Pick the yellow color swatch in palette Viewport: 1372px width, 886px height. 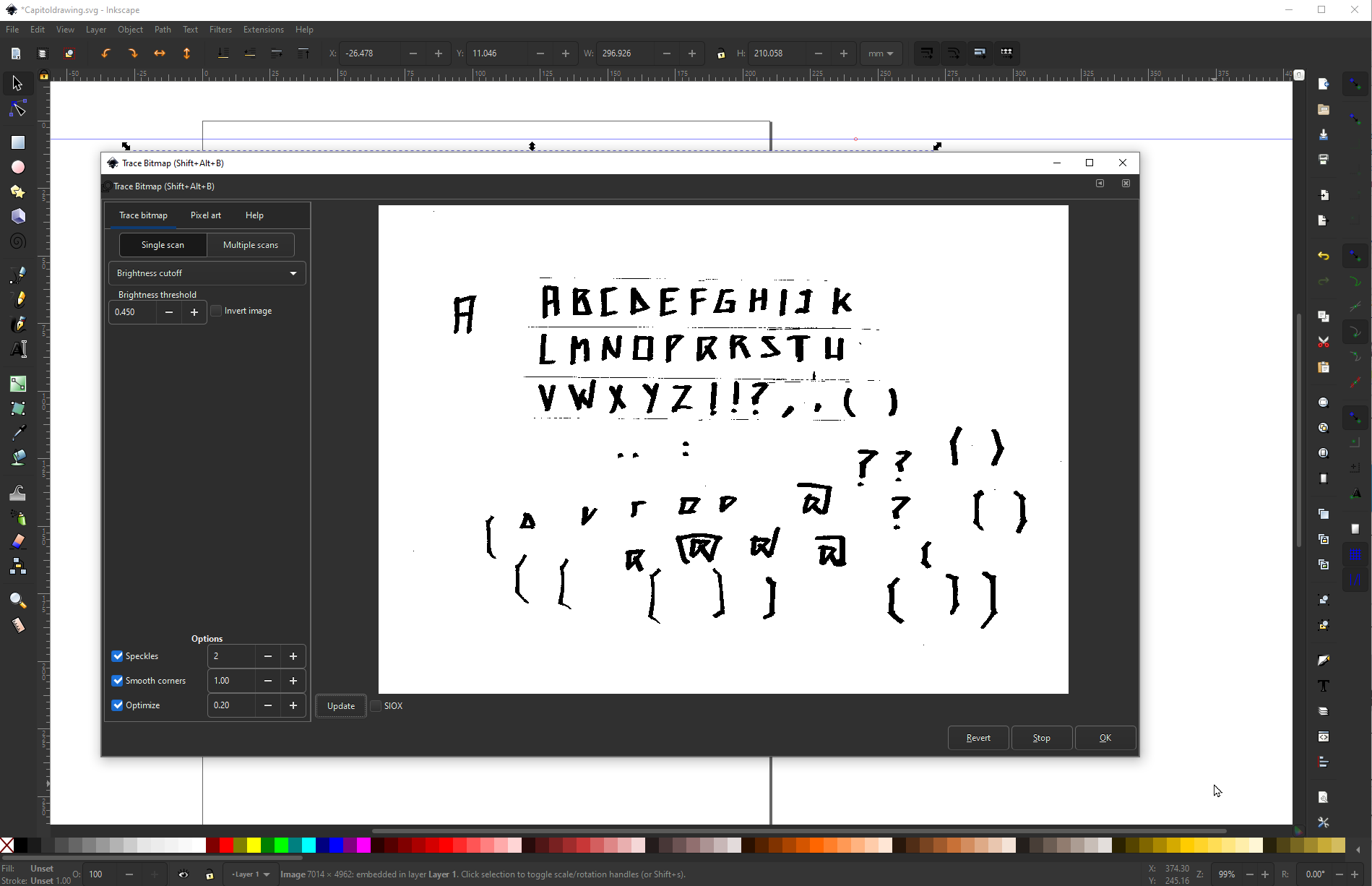tap(254, 846)
